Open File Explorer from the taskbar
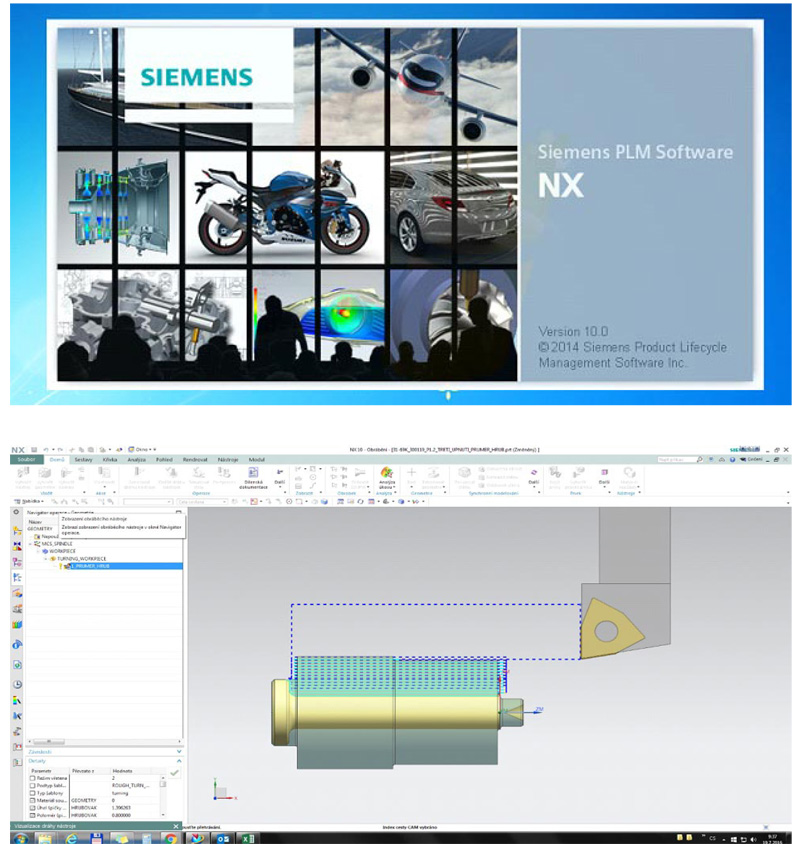 coord(45,839)
